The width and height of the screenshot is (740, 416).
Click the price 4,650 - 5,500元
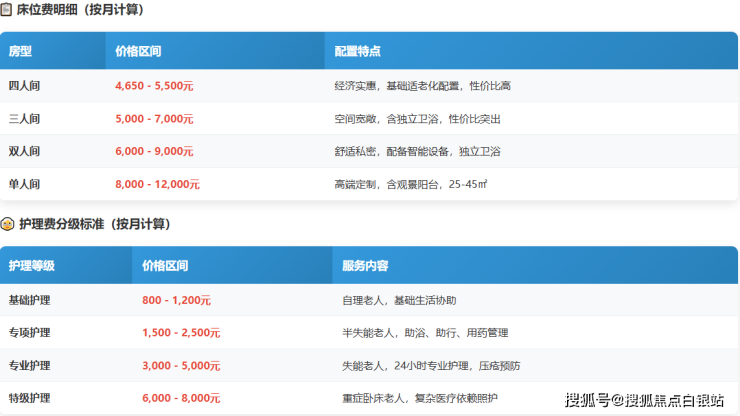point(154,86)
